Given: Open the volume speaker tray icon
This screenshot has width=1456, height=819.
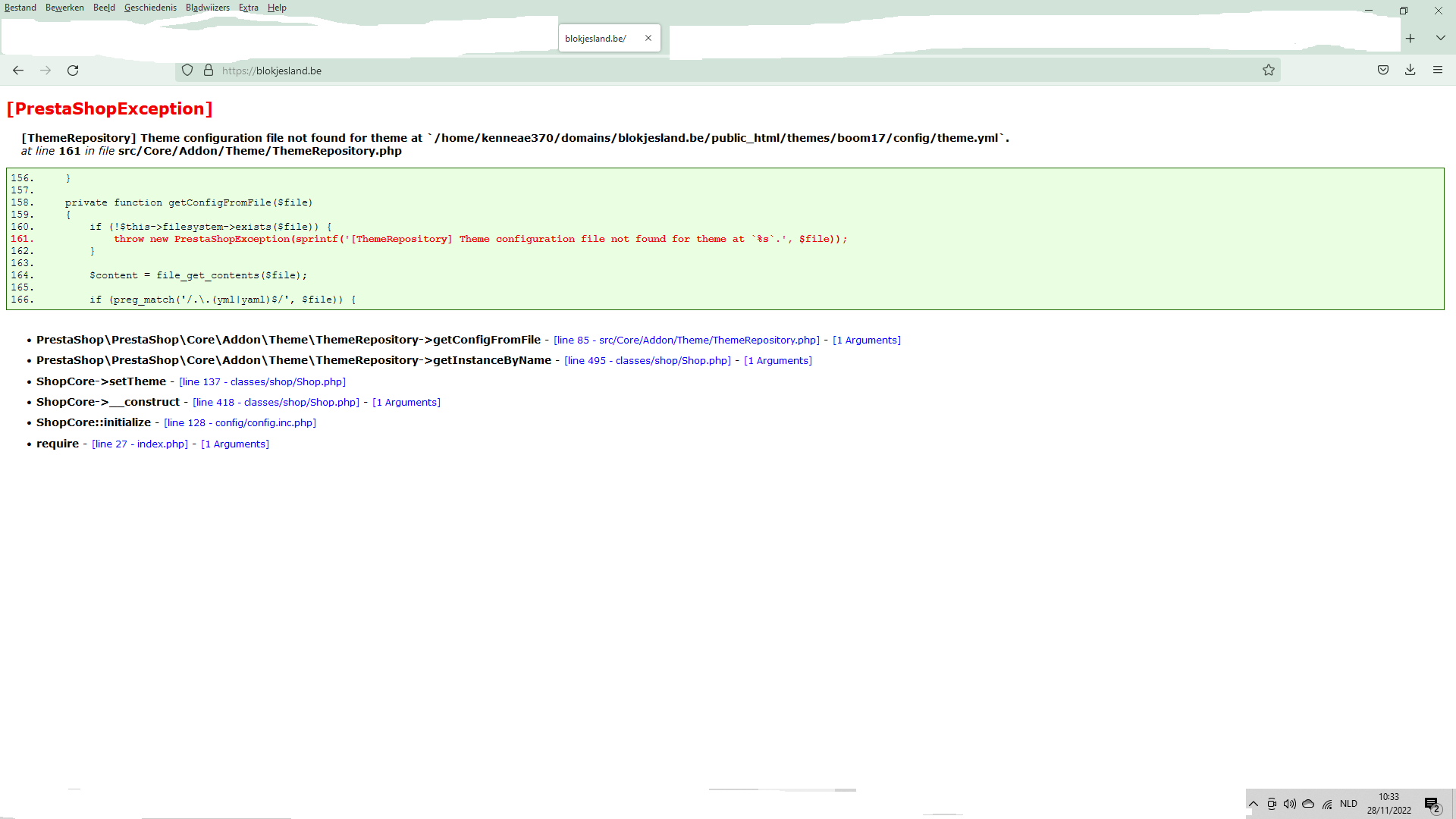Looking at the screenshot, I should click(1290, 805).
